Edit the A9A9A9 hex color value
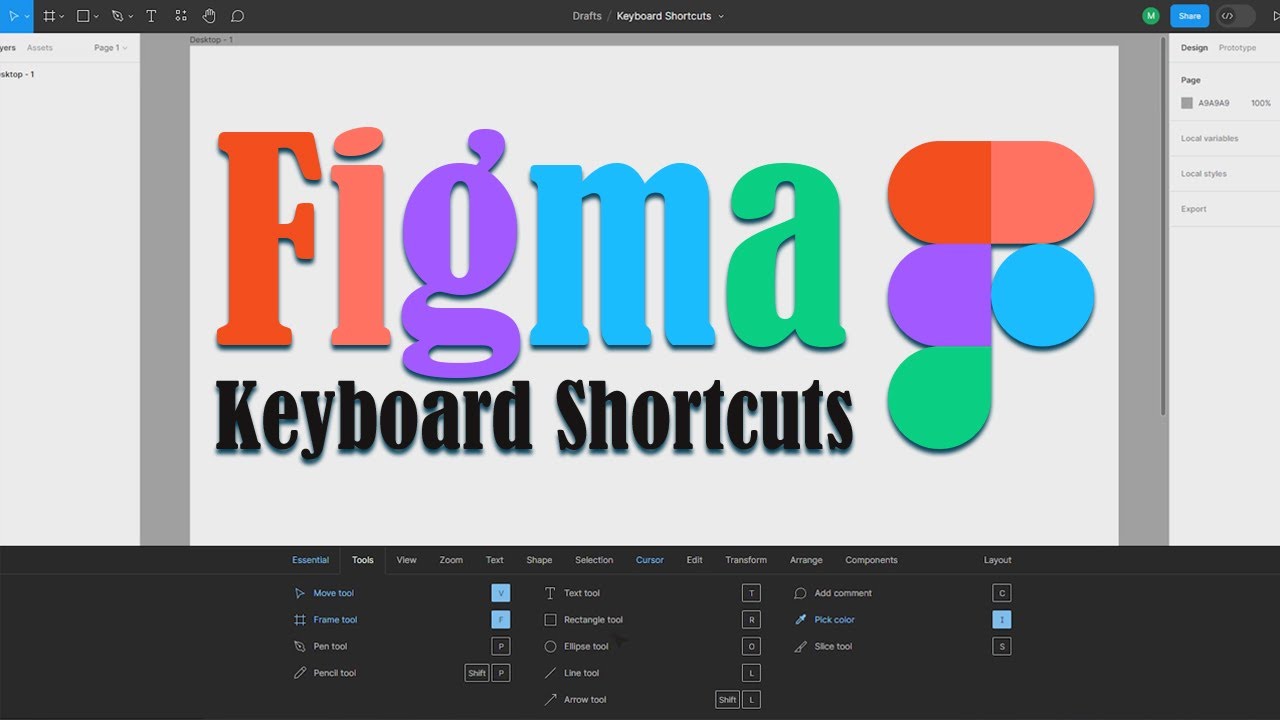The height and width of the screenshot is (720, 1280). [x=1214, y=103]
